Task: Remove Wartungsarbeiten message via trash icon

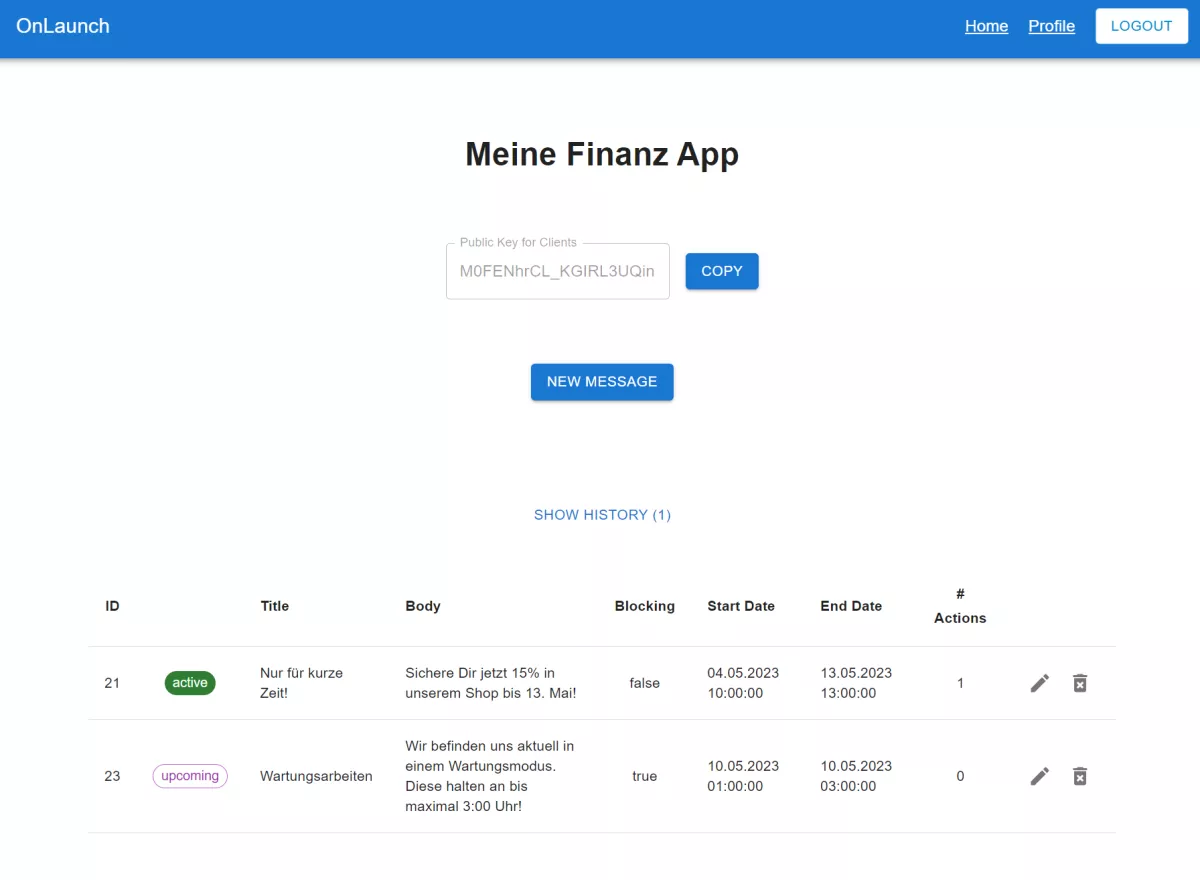Action: pyautogui.click(x=1080, y=776)
